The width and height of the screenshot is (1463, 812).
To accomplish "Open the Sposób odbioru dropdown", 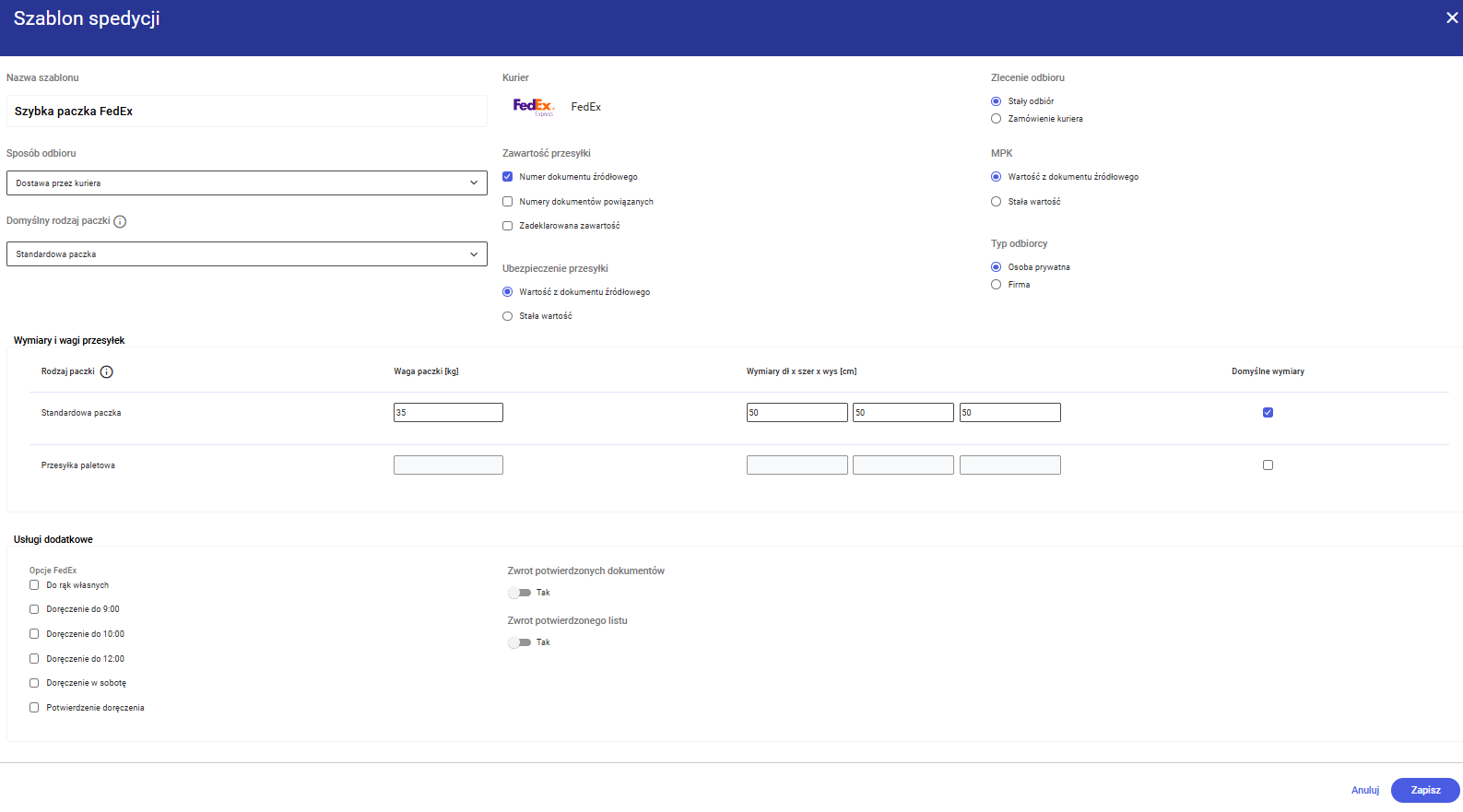I will click(247, 183).
